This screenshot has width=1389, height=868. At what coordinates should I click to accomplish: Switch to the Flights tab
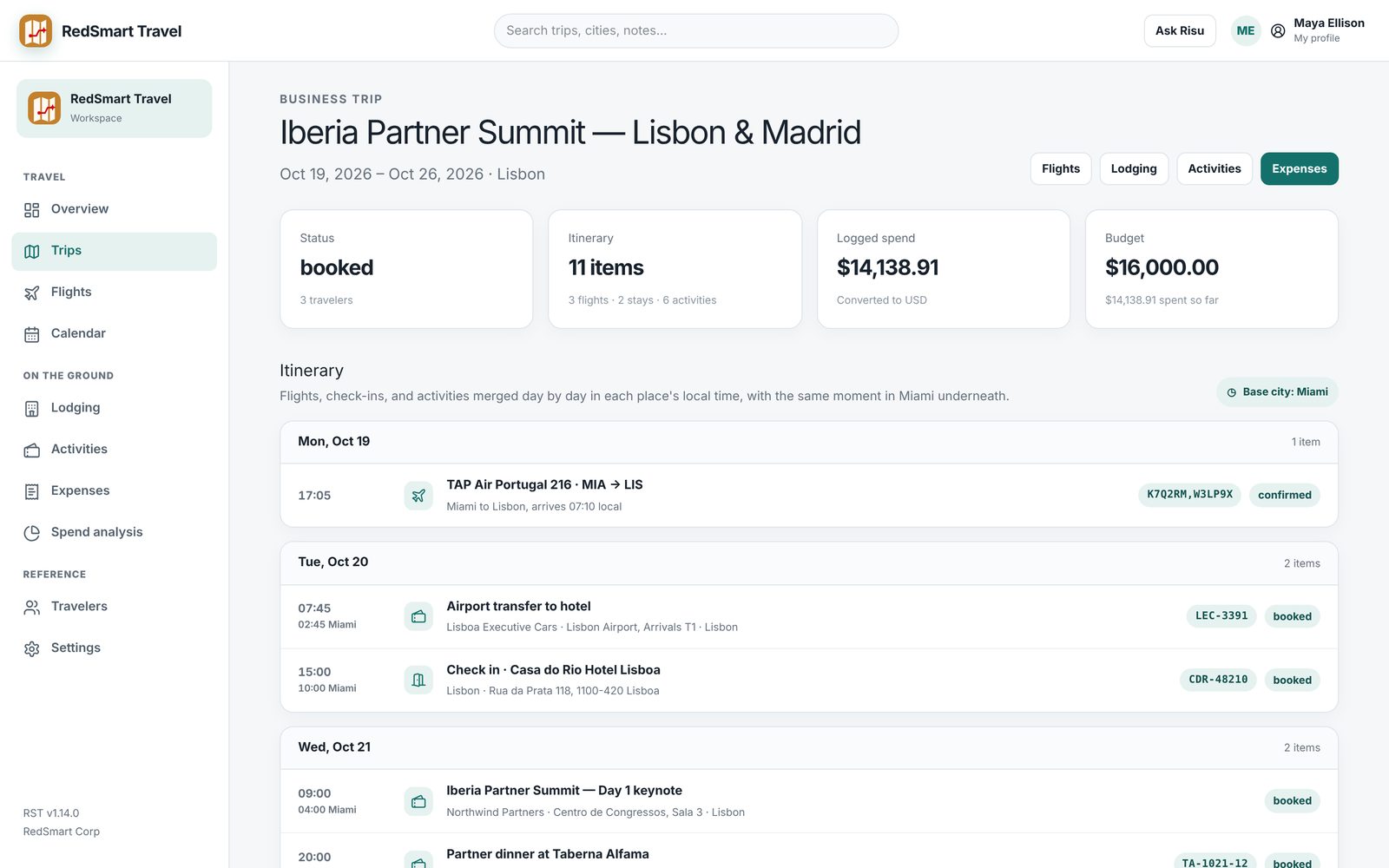coord(1061,168)
